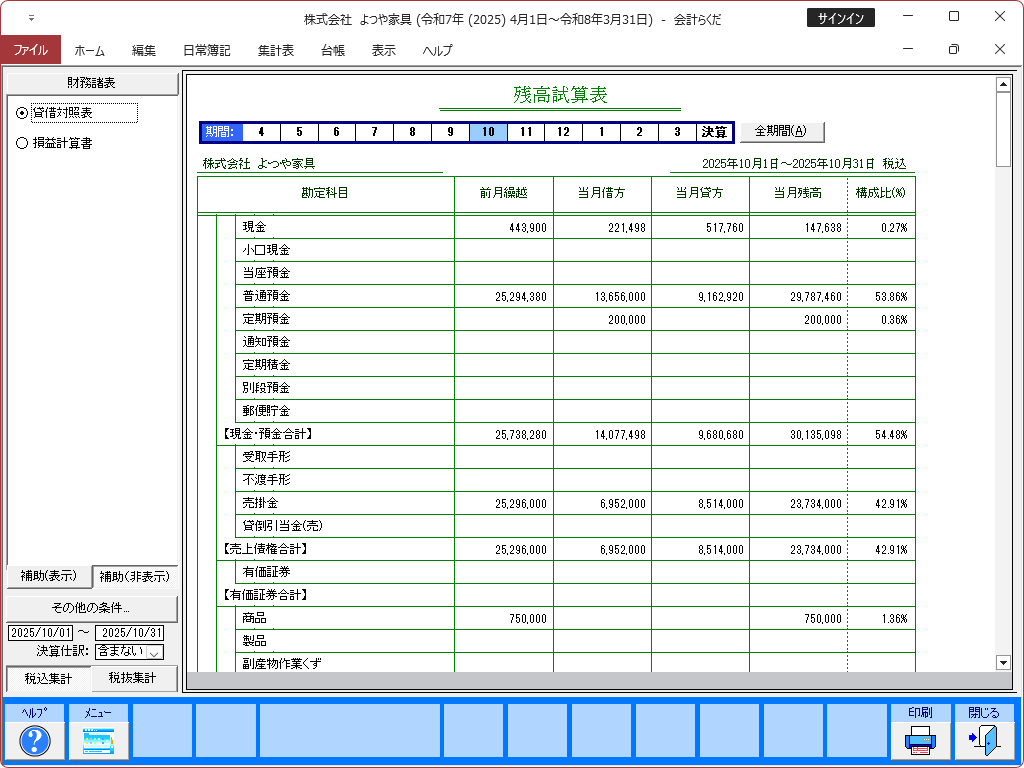The image size is (1024, 768).
Task: Open the 集計表 menu
Action: (275, 50)
